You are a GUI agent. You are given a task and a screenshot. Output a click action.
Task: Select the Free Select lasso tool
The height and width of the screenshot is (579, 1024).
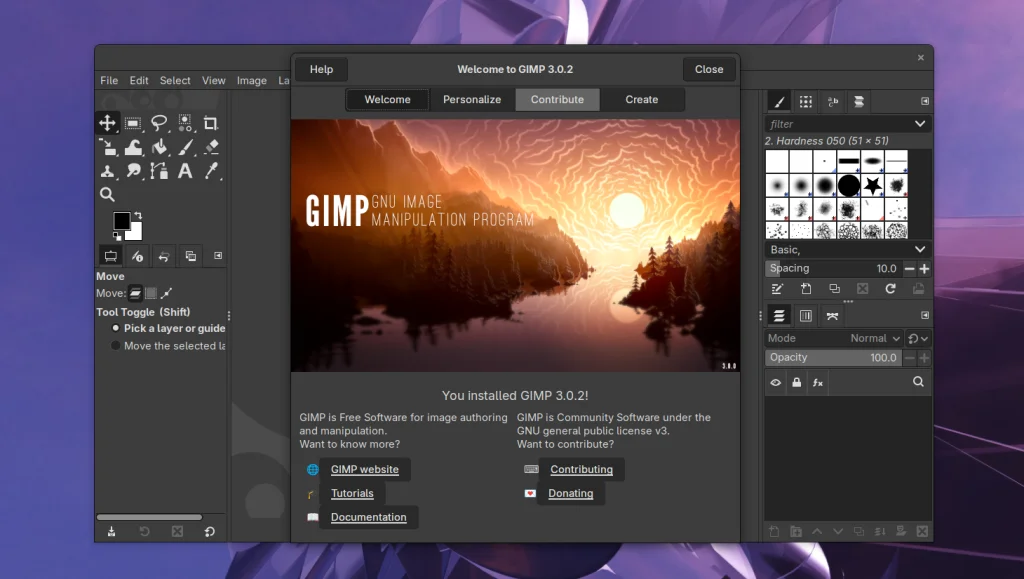[157, 123]
